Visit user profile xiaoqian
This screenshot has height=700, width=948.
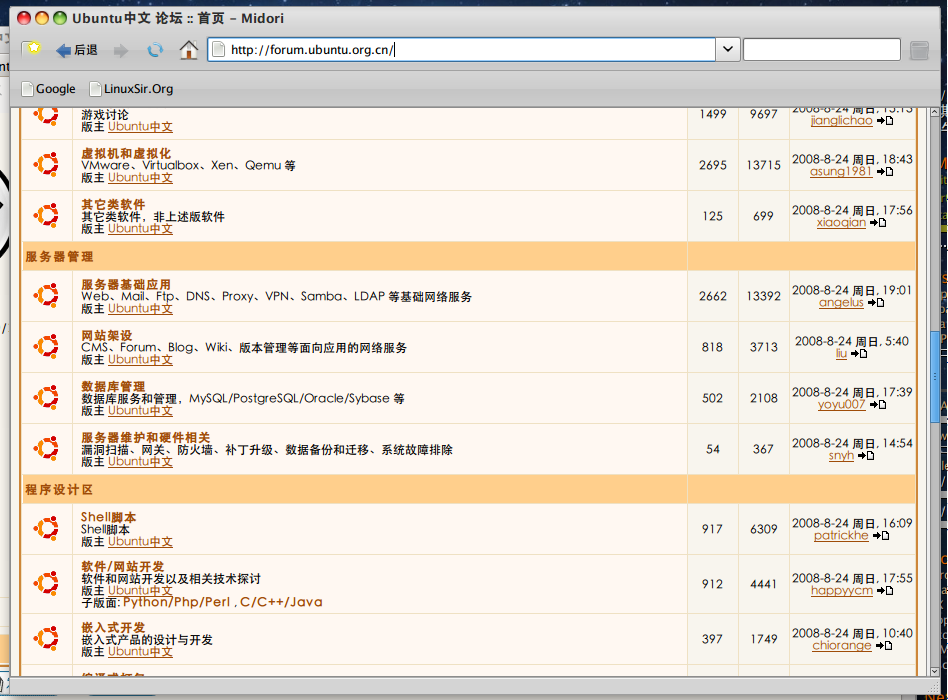[x=842, y=222]
